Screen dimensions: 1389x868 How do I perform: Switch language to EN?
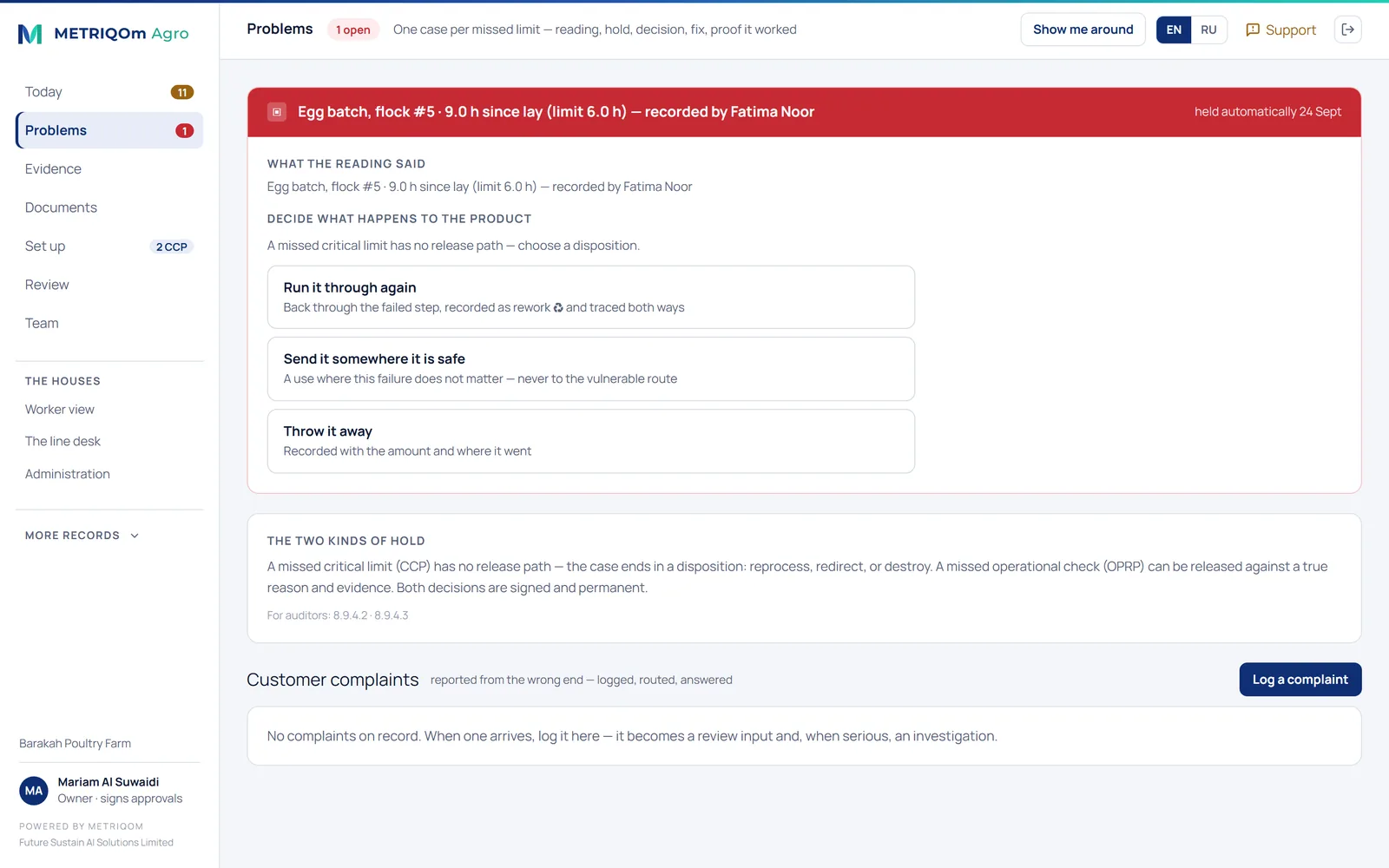pos(1174,30)
